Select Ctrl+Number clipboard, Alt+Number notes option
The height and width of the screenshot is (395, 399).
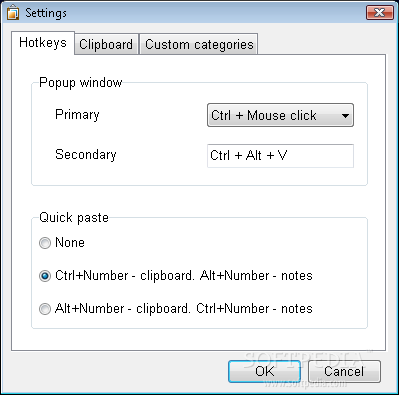tap(45, 276)
